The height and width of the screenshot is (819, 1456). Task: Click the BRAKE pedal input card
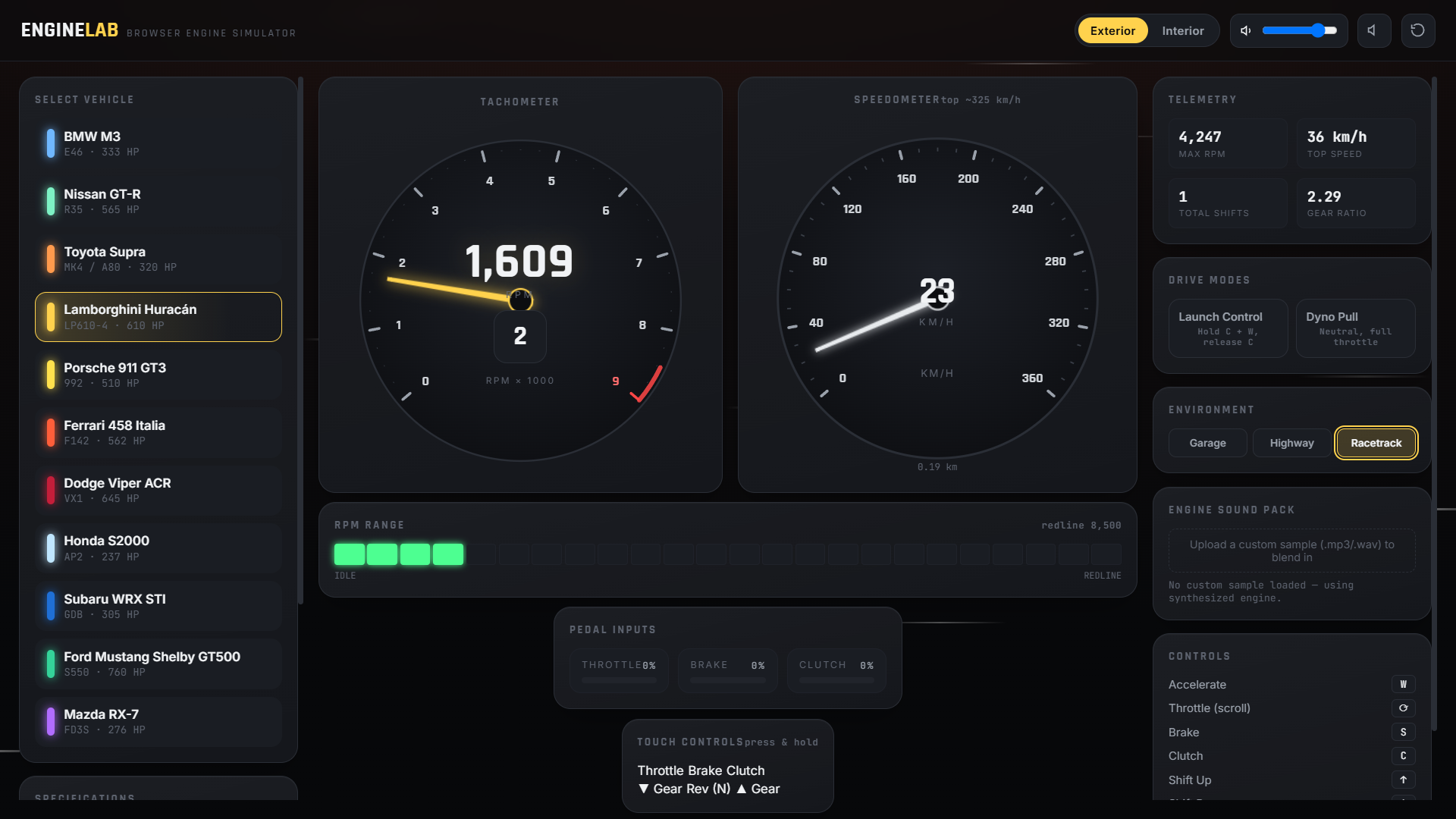(727, 670)
